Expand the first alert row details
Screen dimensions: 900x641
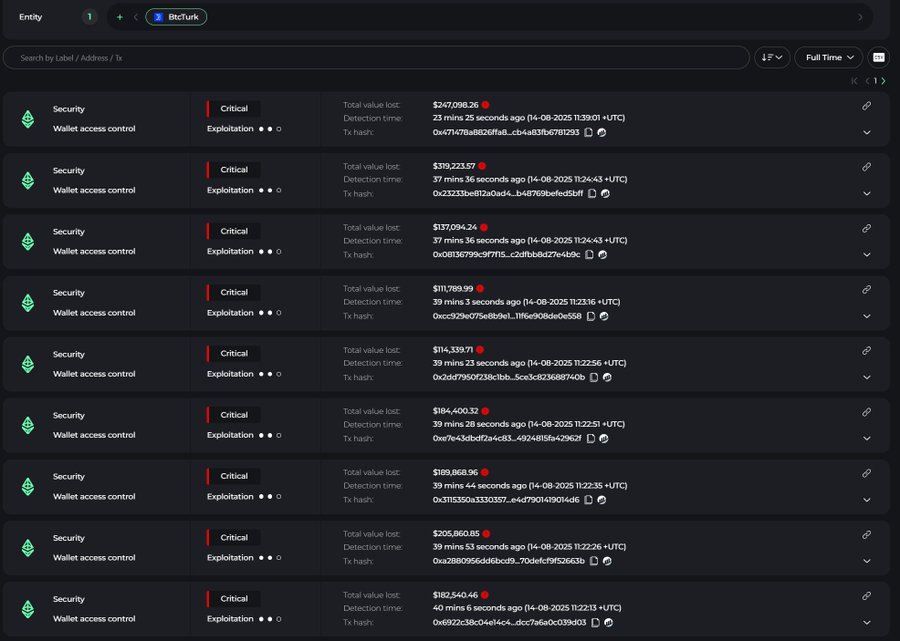pos(866,131)
